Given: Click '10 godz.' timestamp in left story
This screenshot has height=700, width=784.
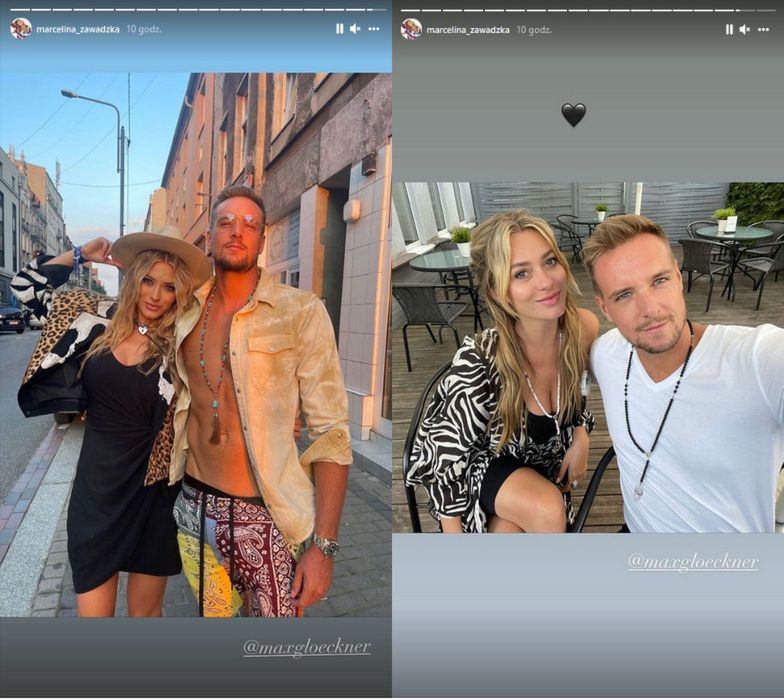Looking at the screenshot, I should click(x=144, y=30).
